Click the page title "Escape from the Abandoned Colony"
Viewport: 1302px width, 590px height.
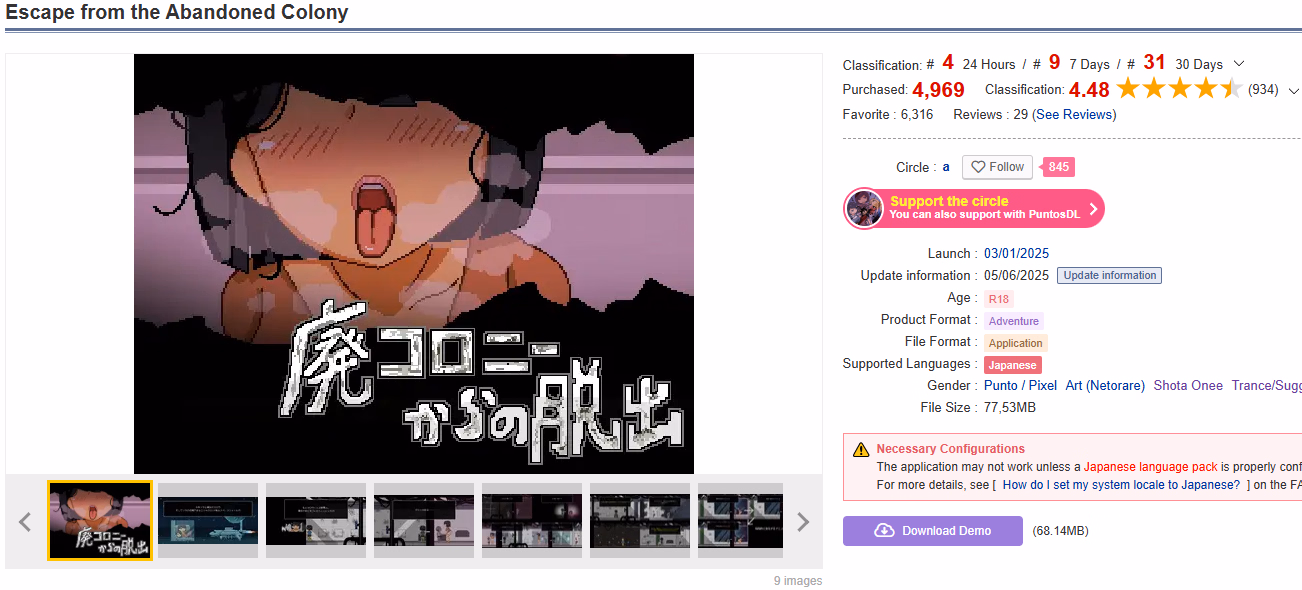click(177, 13)
